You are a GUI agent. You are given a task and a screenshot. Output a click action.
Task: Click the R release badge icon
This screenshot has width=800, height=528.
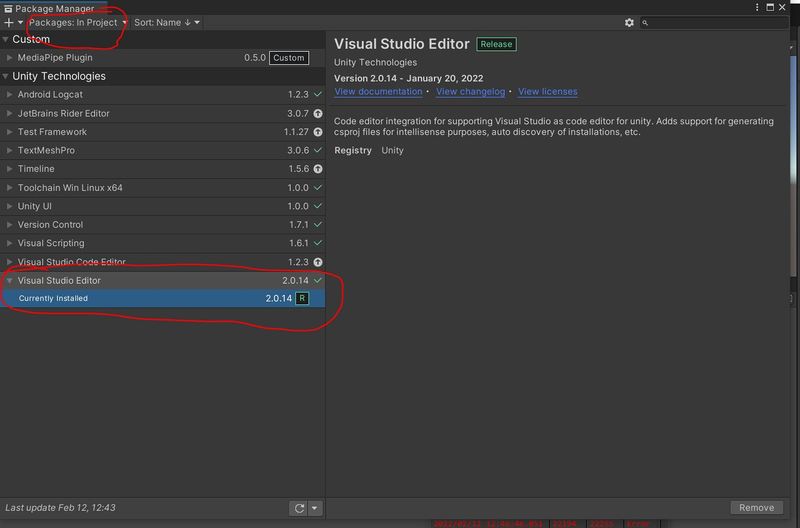click(302, 298)
